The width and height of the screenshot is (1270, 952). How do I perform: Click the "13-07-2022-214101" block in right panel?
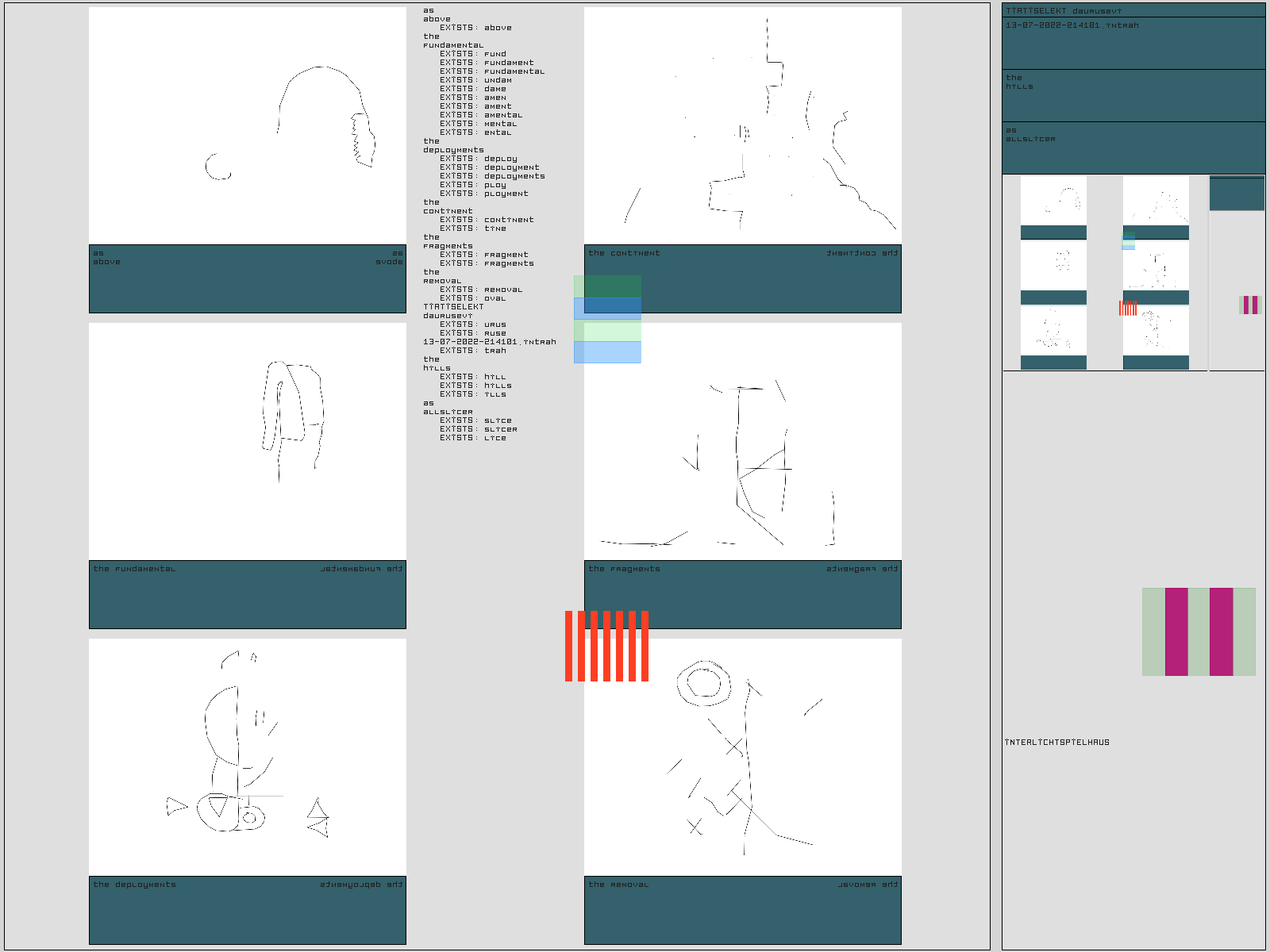point(1133,43)
